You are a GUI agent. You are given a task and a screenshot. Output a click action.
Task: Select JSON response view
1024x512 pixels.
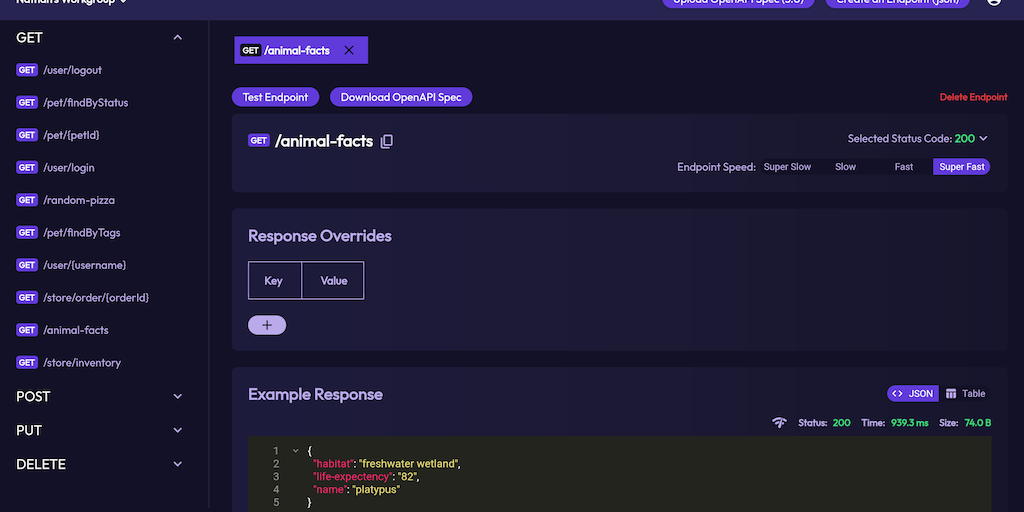pos(912,394)
